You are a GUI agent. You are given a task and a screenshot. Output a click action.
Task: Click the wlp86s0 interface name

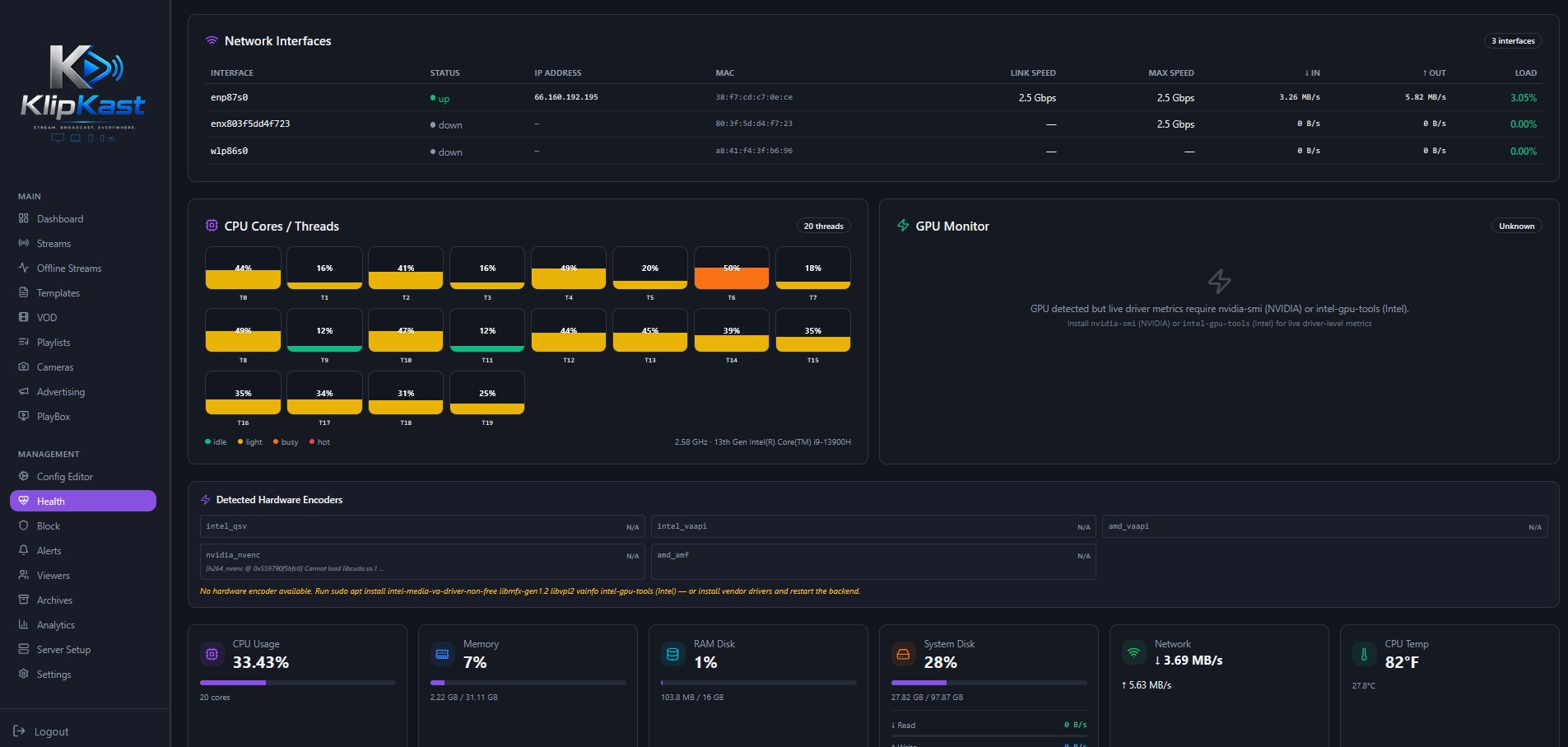pyautogui.click(x=229, y=151)
